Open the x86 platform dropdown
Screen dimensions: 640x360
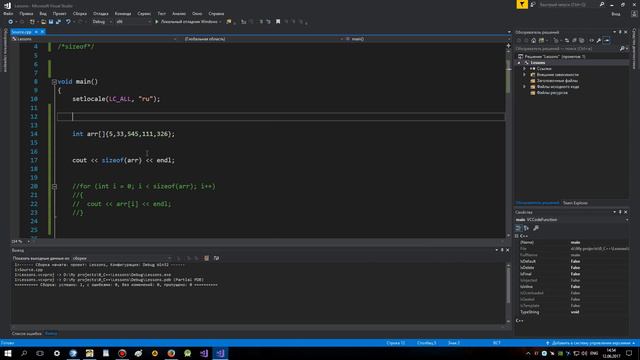133,22
